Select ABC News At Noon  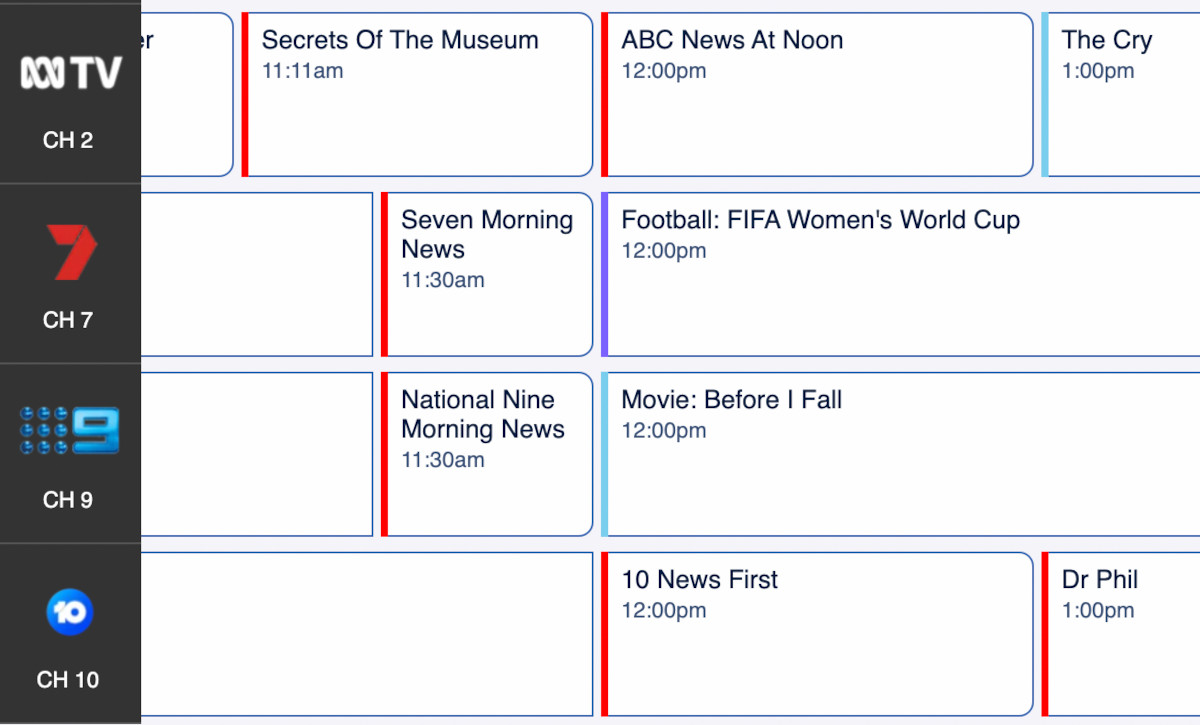[x=815, y=94]
